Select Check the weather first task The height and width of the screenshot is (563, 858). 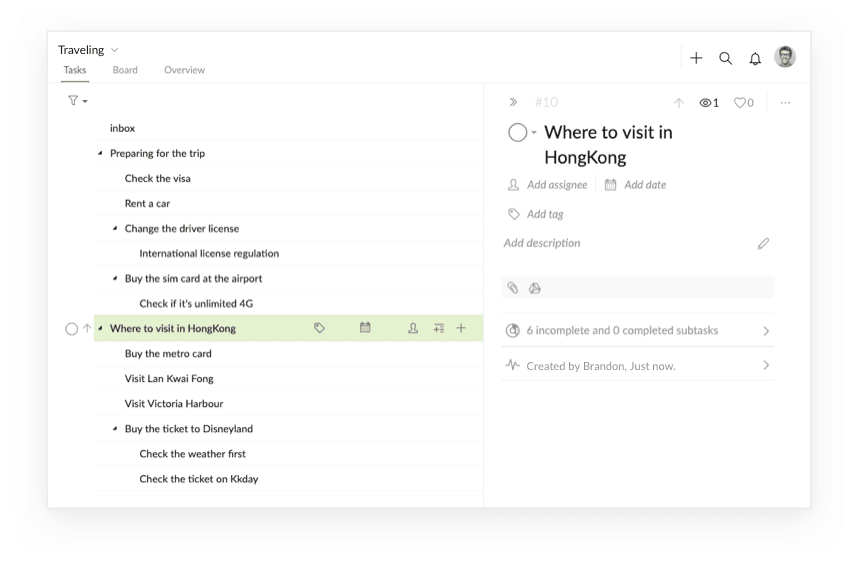288,454
